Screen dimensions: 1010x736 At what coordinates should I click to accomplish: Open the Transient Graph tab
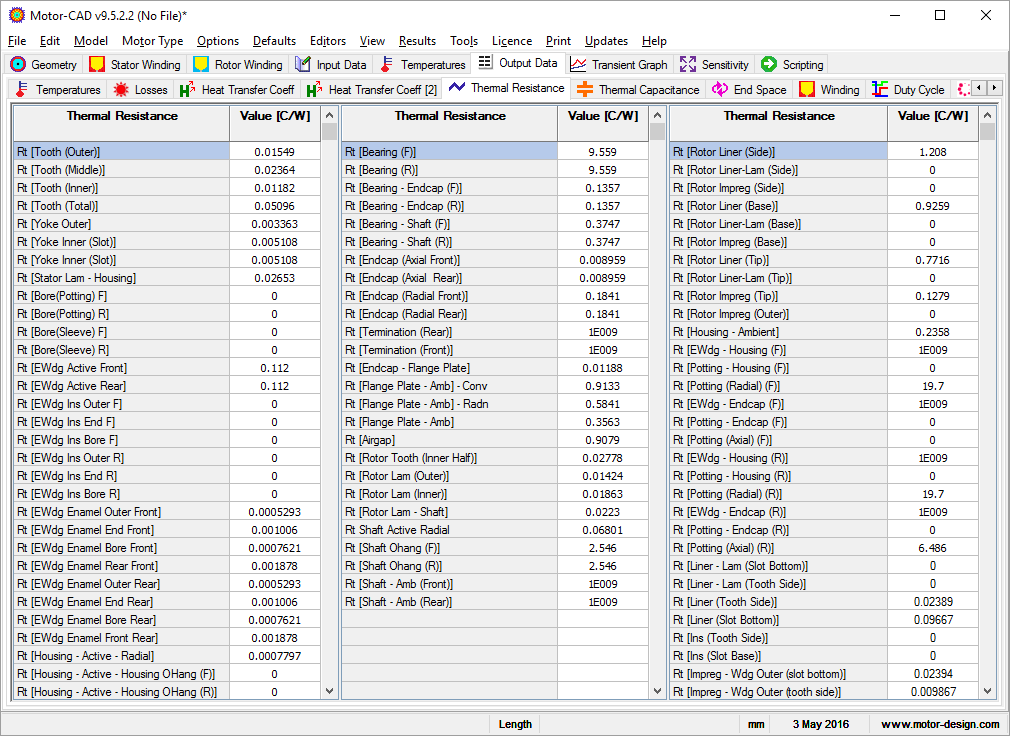(619, 64)
